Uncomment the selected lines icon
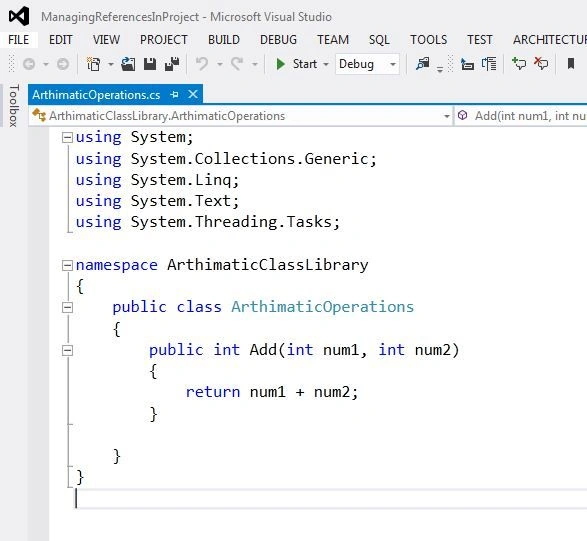This screenshot has height=541, width=587. point(541,64)
